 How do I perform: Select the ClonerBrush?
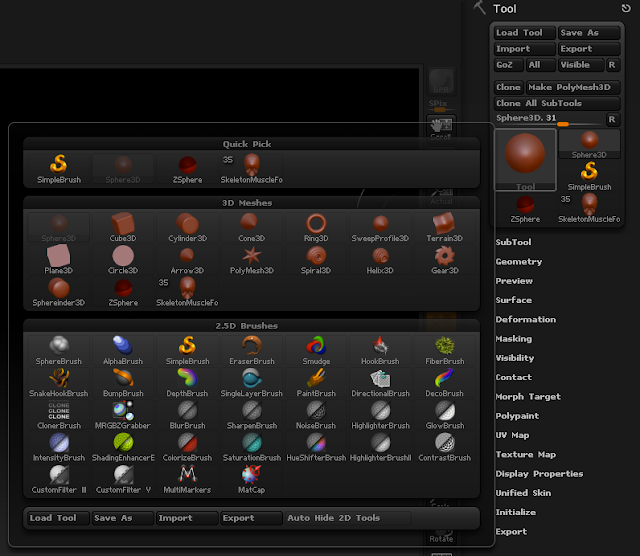tap(59, 415)
